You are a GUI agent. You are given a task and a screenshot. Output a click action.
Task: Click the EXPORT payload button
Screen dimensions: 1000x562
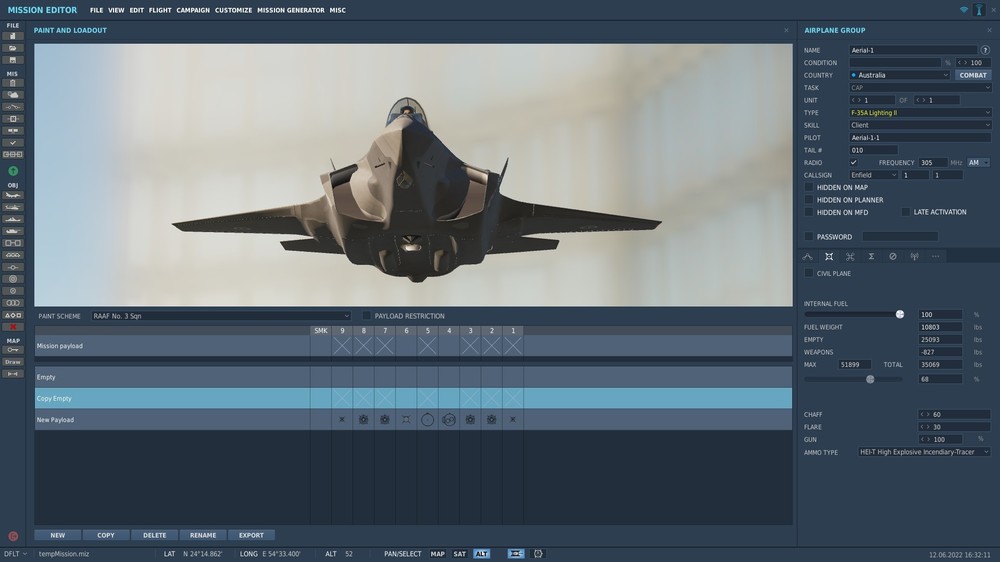pos(251,535)
